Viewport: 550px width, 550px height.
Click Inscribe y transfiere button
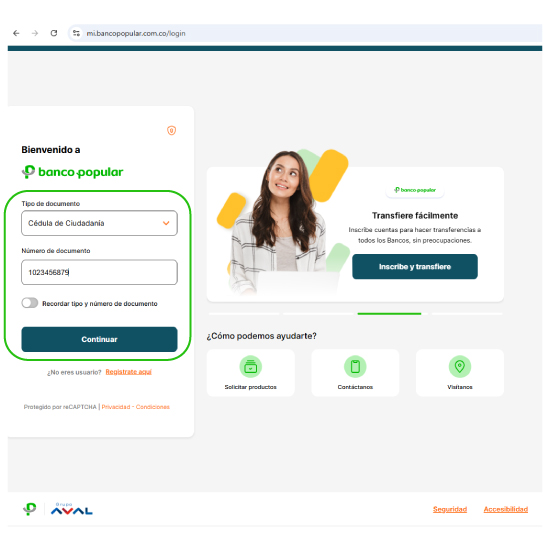point(415,267)
